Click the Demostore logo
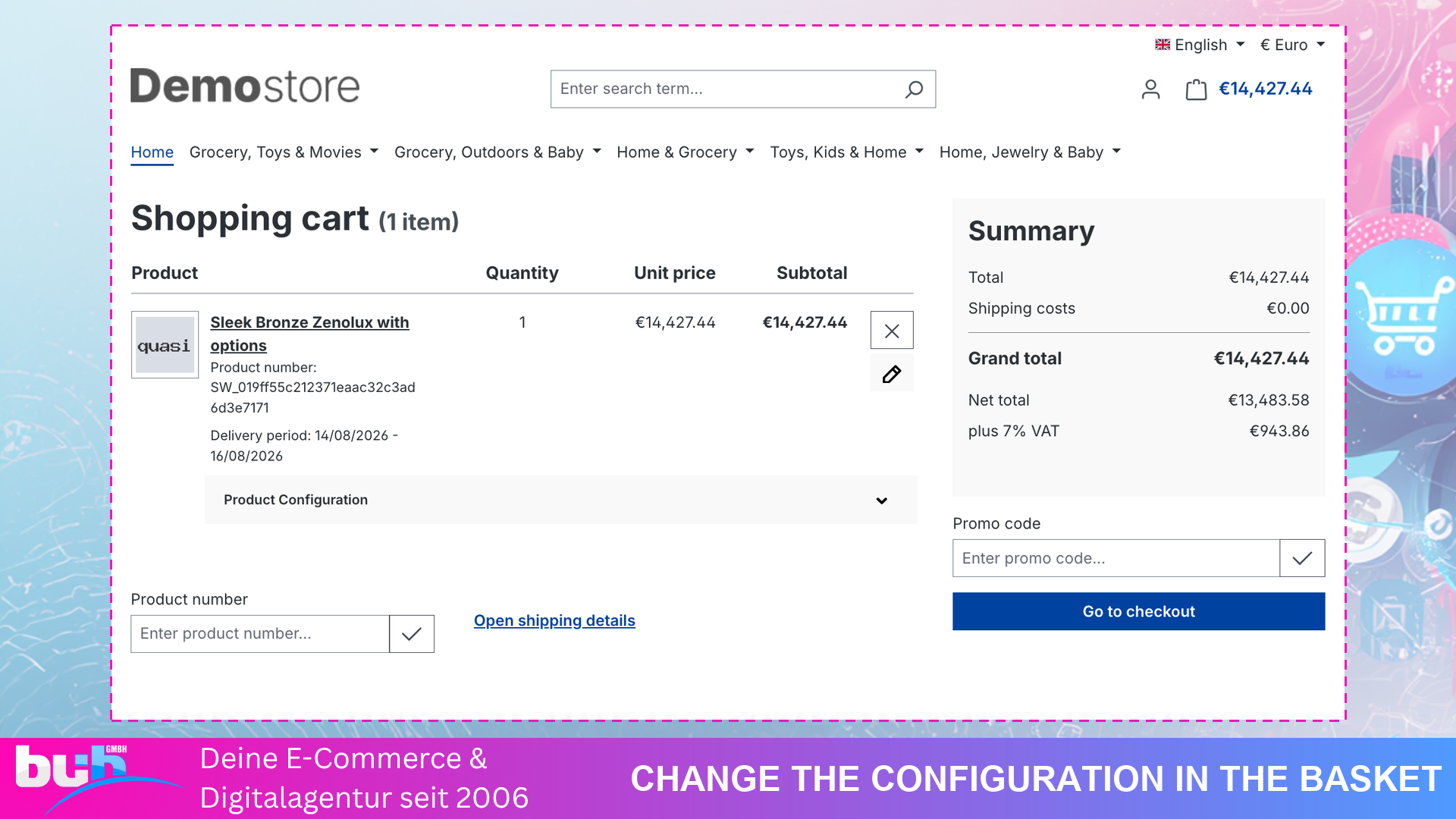 pyautogui.click(x=245, y=86)
